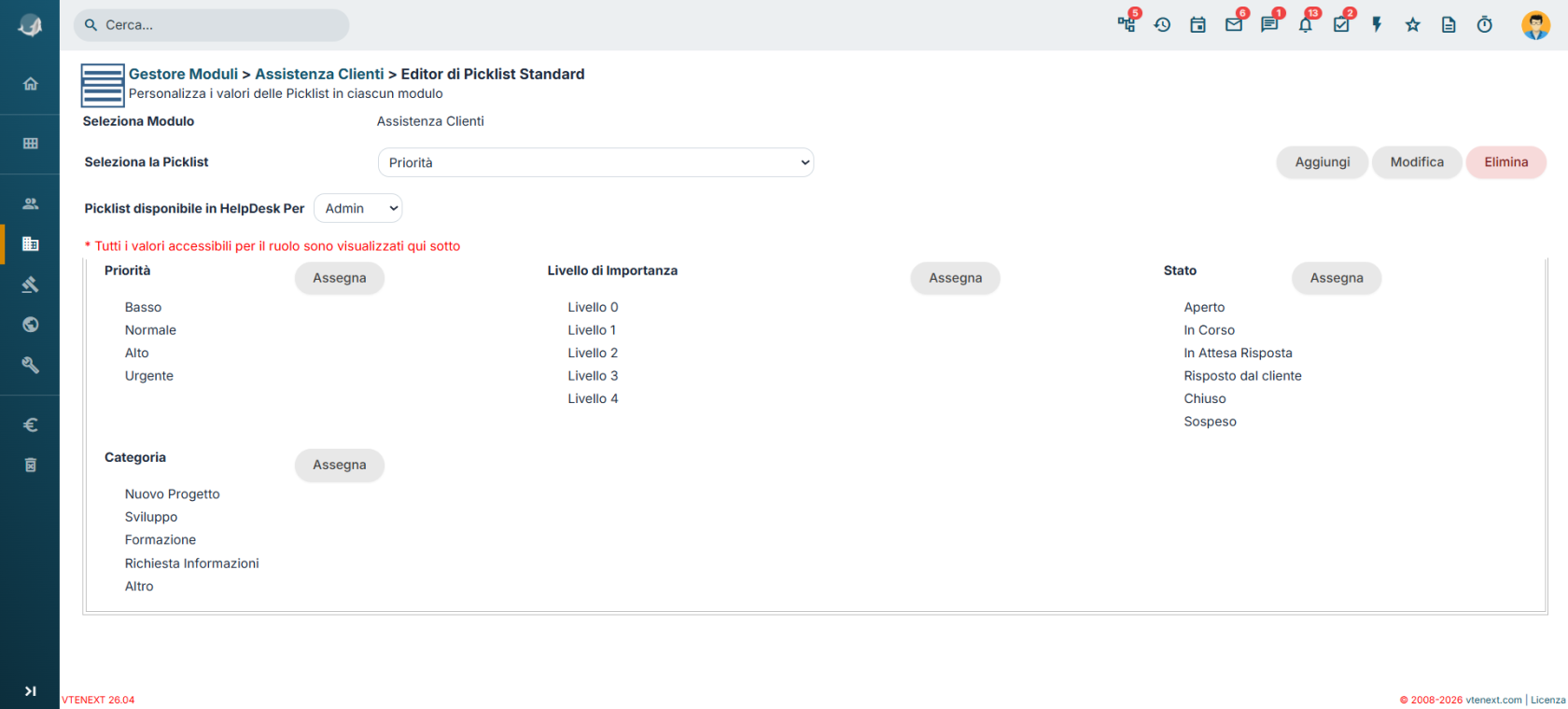Open the user avatar profile menu

coord(1535,25)
